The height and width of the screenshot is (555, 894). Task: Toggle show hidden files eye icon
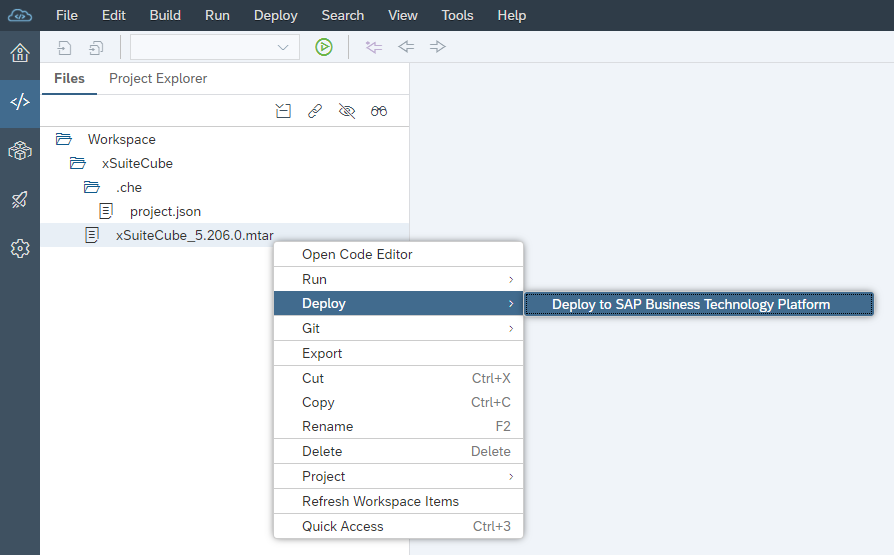pyautogui.click(x=347, y=111)
